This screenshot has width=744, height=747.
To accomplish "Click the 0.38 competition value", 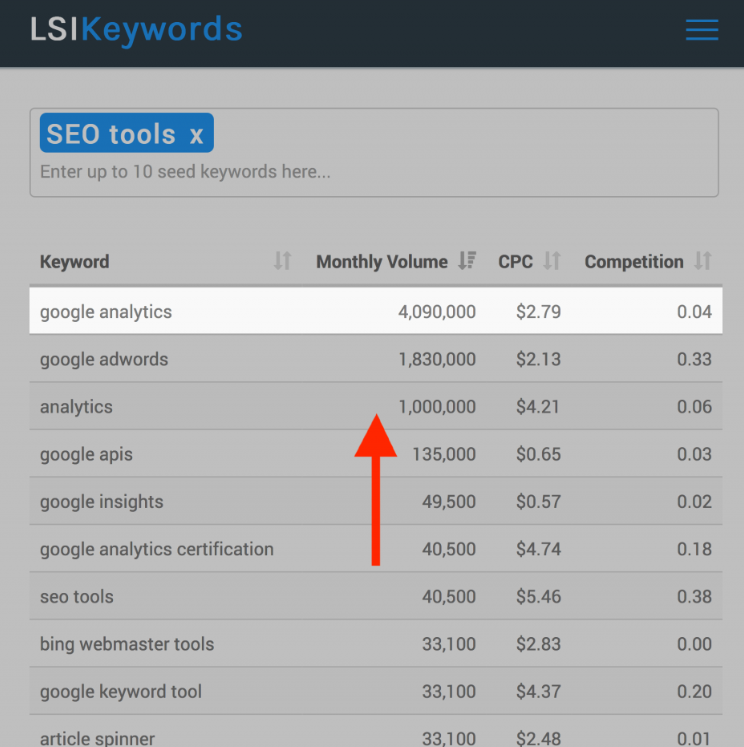I will pyautogui.click(x=694, y=596).
